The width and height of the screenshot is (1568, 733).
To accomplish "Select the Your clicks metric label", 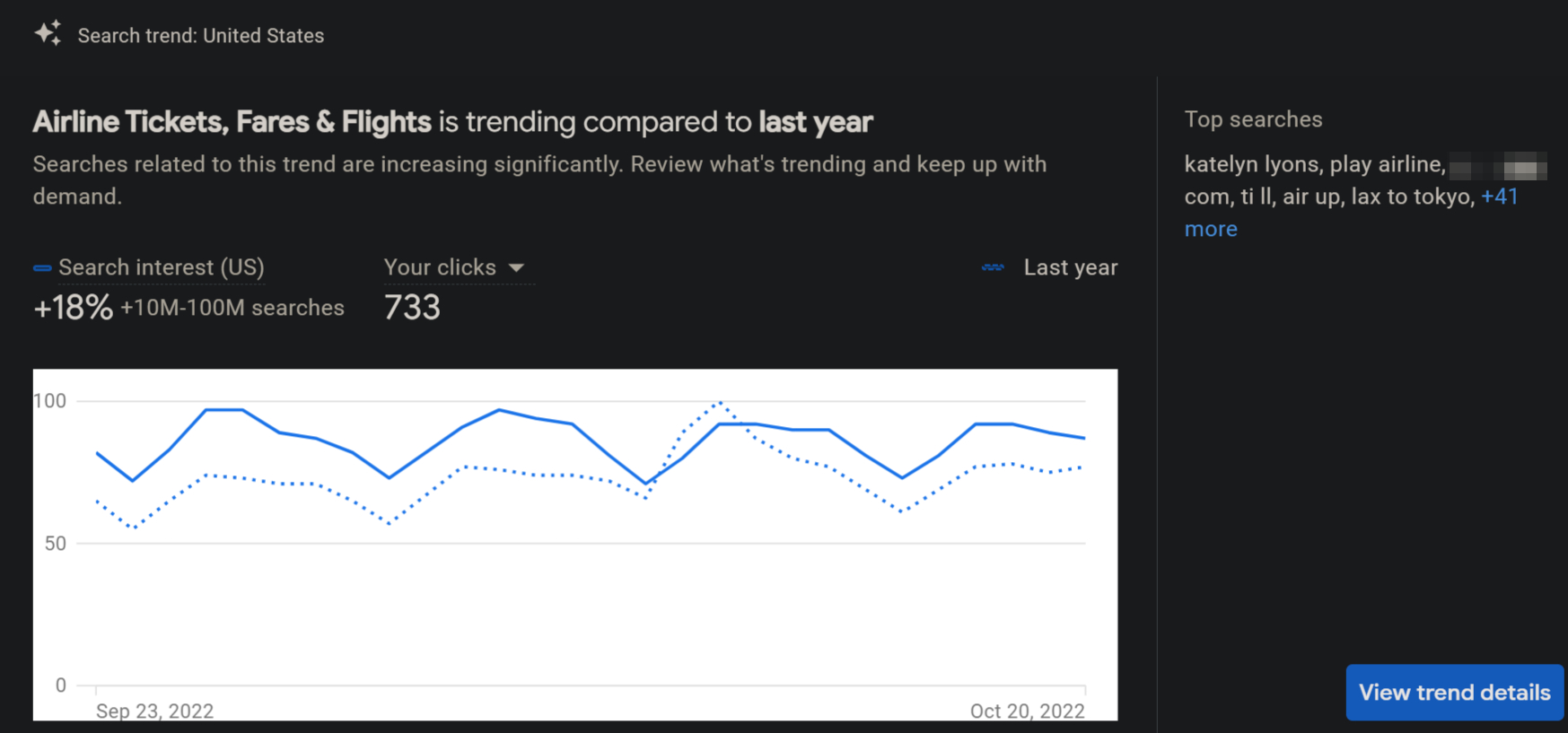I will 440,267.
